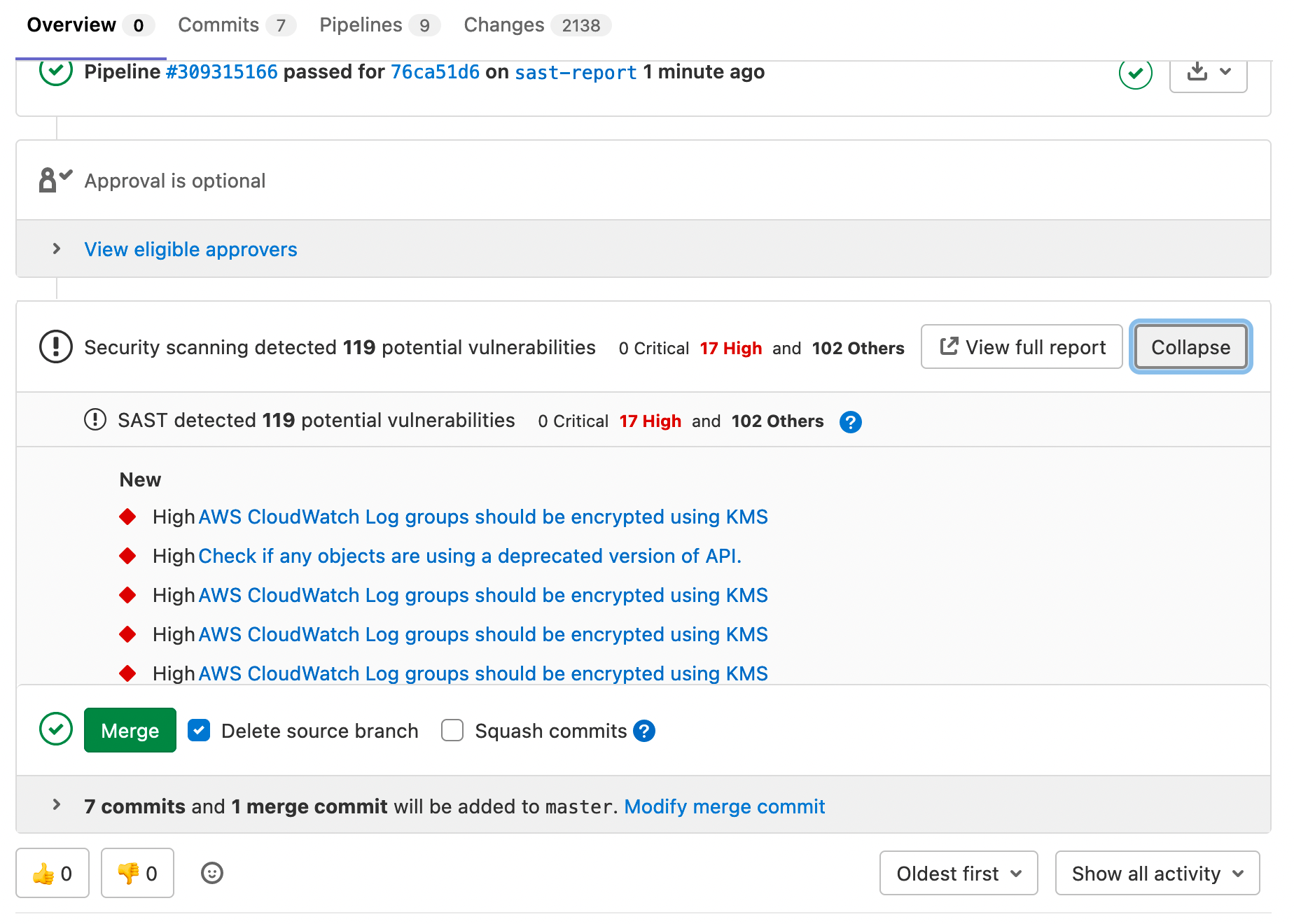Uncheck Delete source branch
This screenshot has height=924, width=1294.
coord(199,730)
